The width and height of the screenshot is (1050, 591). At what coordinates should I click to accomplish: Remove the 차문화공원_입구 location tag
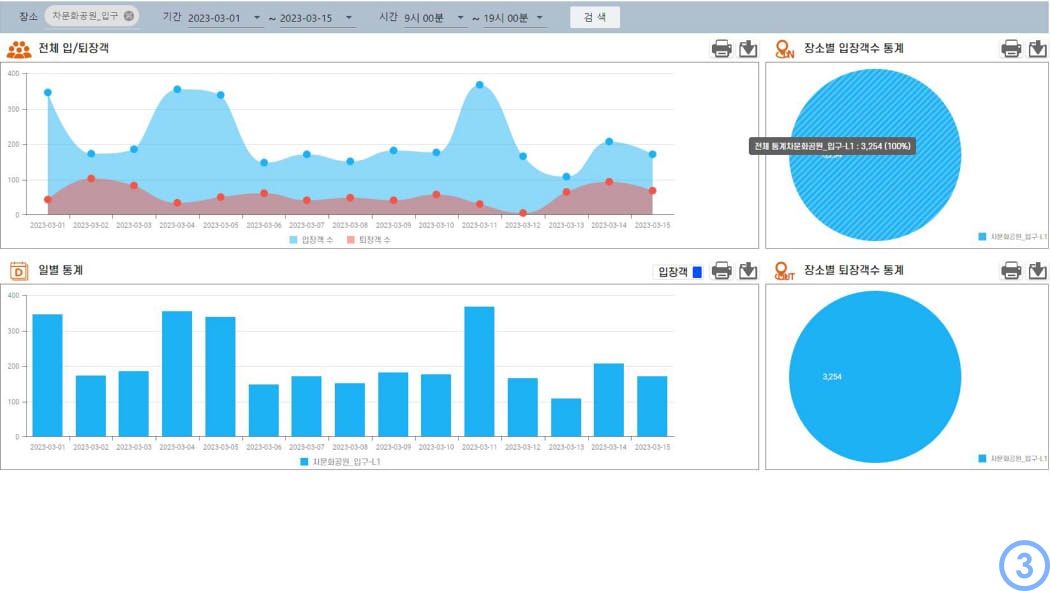click(129, 16)
